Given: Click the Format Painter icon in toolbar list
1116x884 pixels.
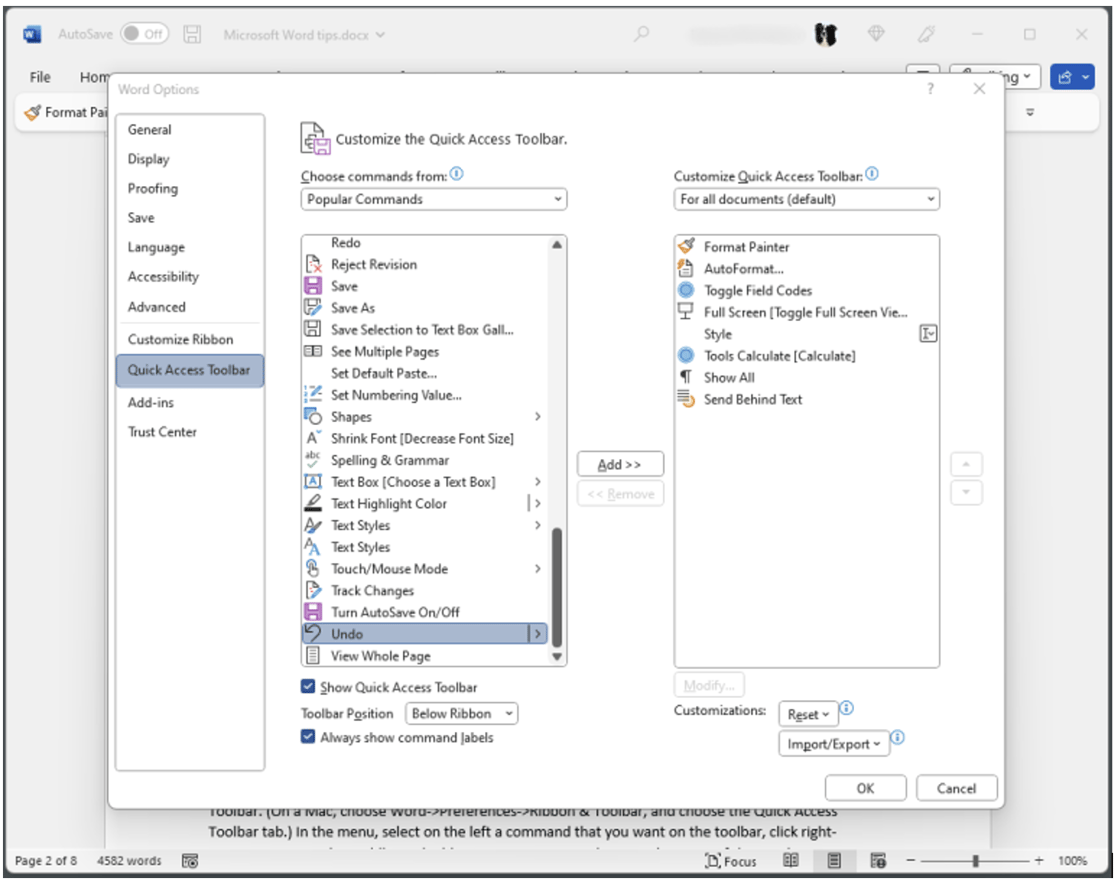Looking at the screenshot, I should 686,246.
